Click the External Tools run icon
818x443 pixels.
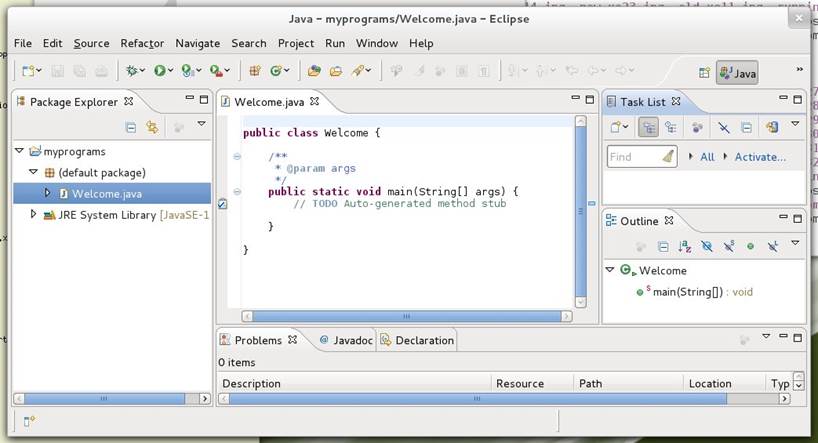[x=215, y=71]
